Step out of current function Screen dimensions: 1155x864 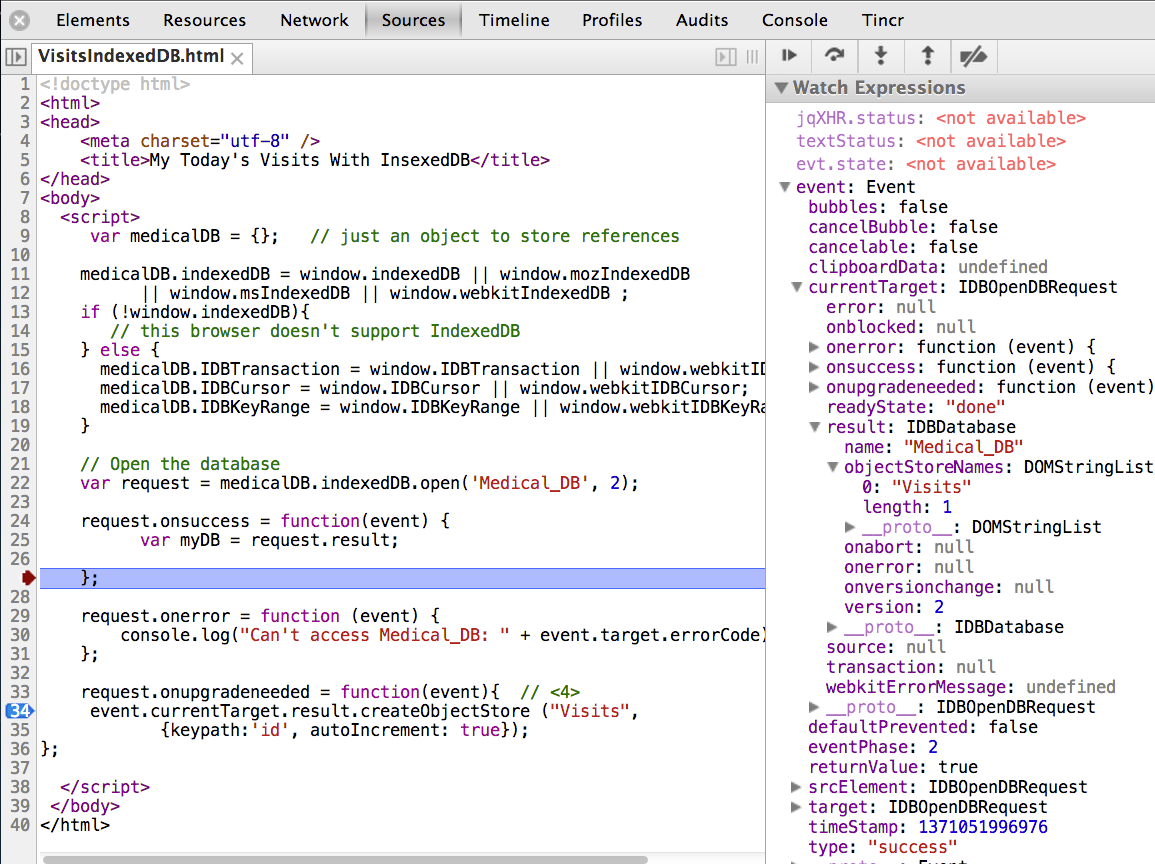click(927, 56)
